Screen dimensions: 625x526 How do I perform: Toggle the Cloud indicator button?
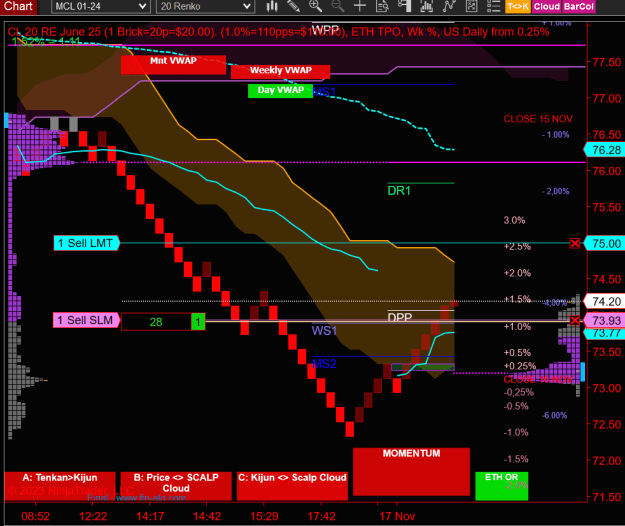[x=546, y=6]
